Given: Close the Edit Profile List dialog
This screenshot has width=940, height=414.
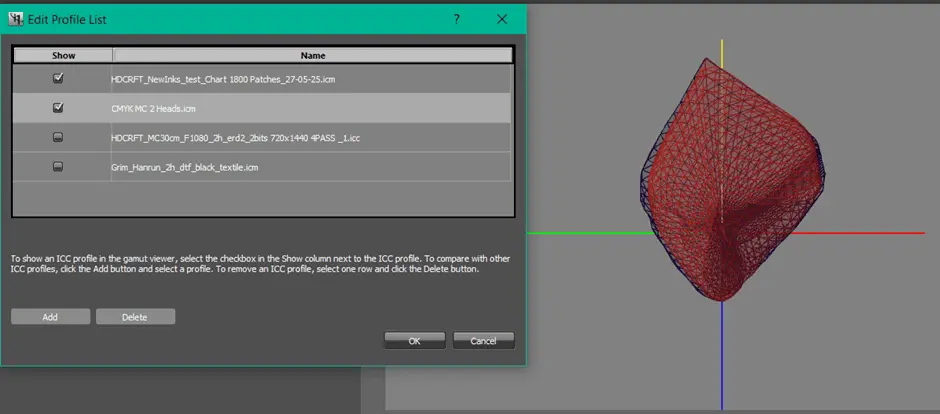Looking at the screenshot, I should pyautogui.click(x=502, y=20).
